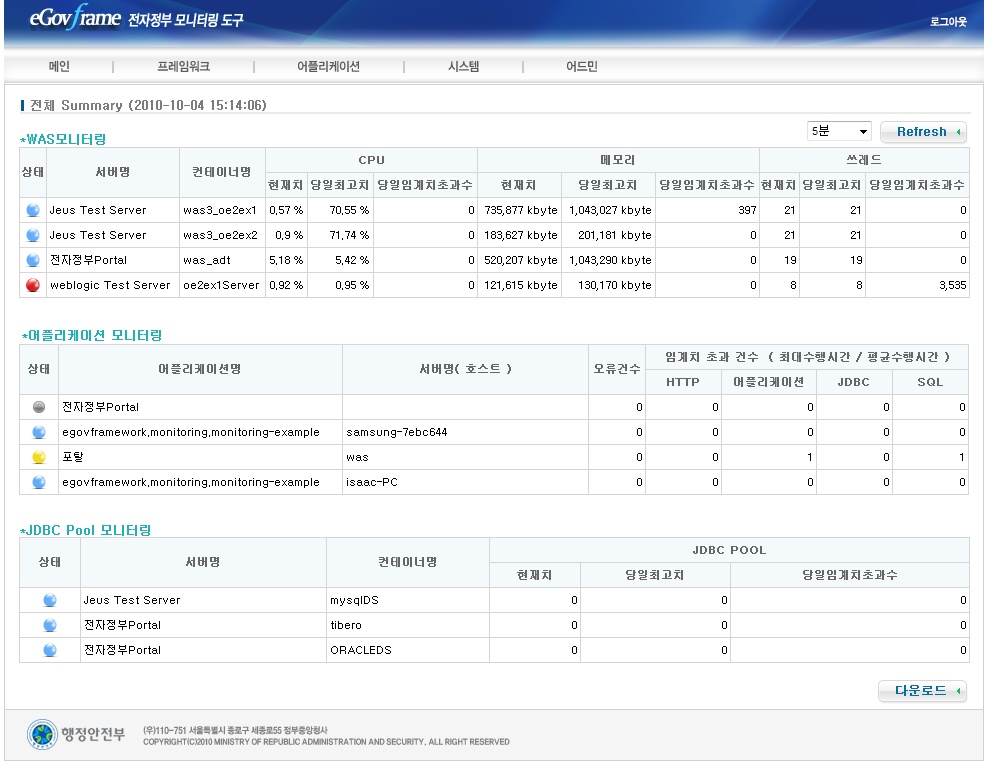Screen dimensions: 994x773
Task: Click the status icon for mysqlDS JDBC pool
Action: (50, 600)
